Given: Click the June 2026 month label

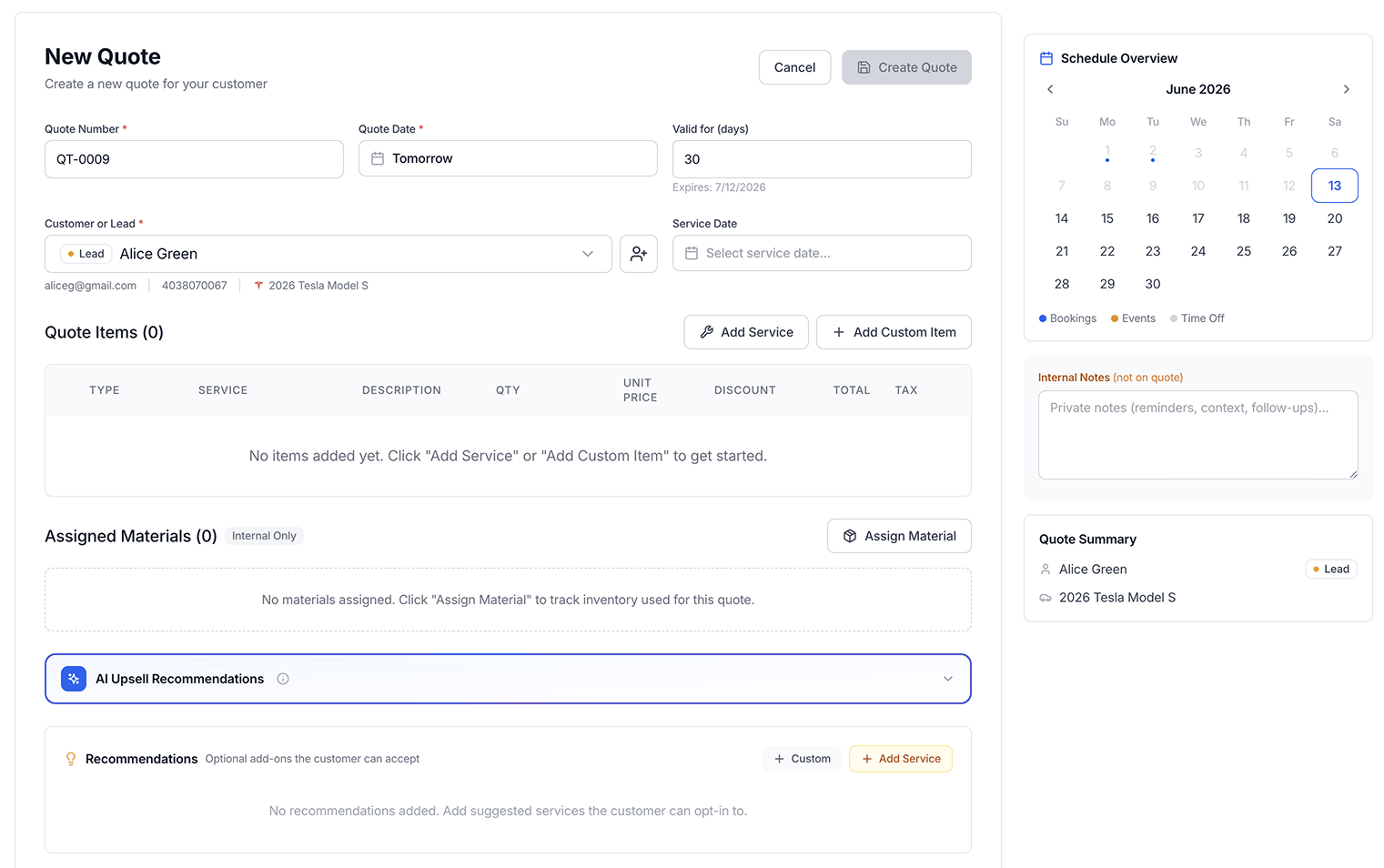Looking at the screenshot, I should [x=1197, y=89].
